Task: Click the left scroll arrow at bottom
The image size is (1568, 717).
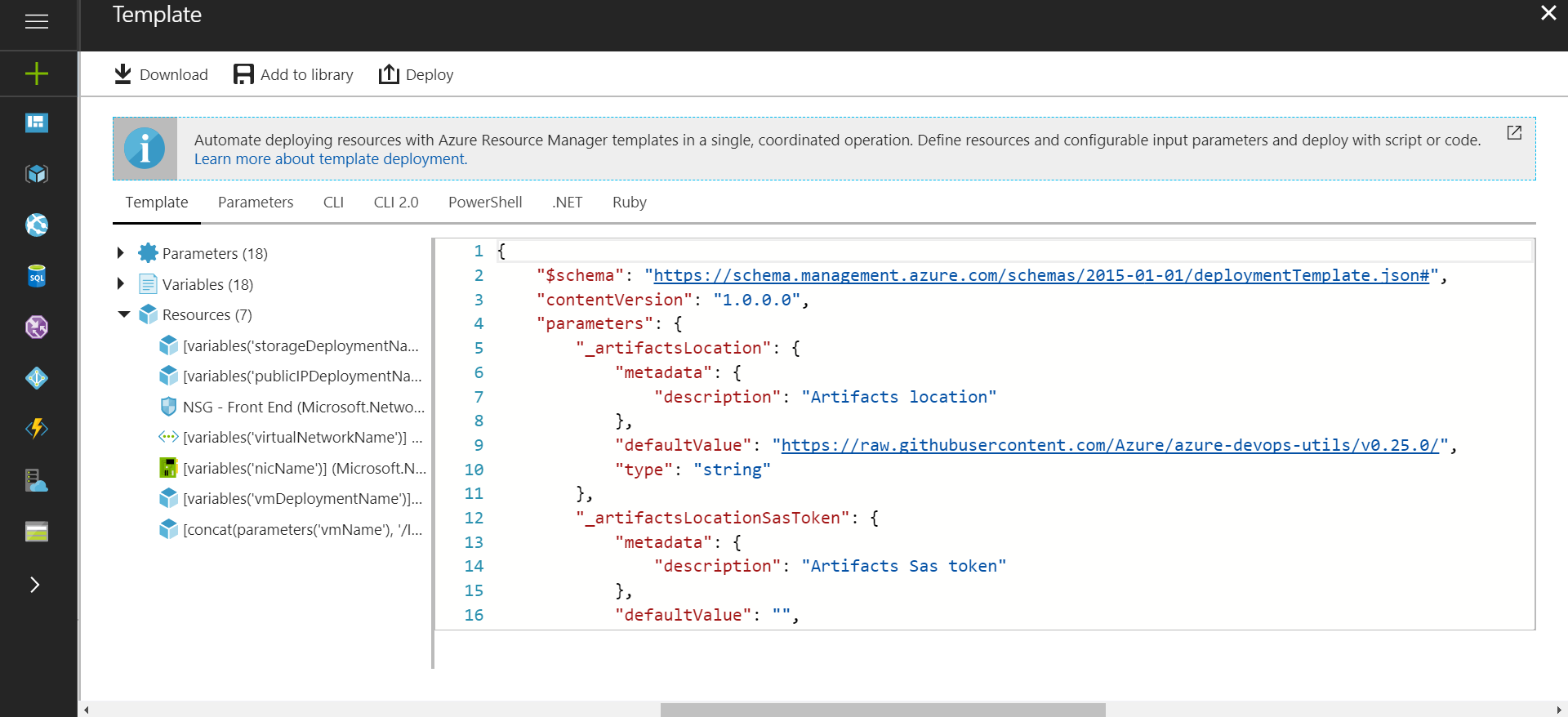Action: point(86,710)
